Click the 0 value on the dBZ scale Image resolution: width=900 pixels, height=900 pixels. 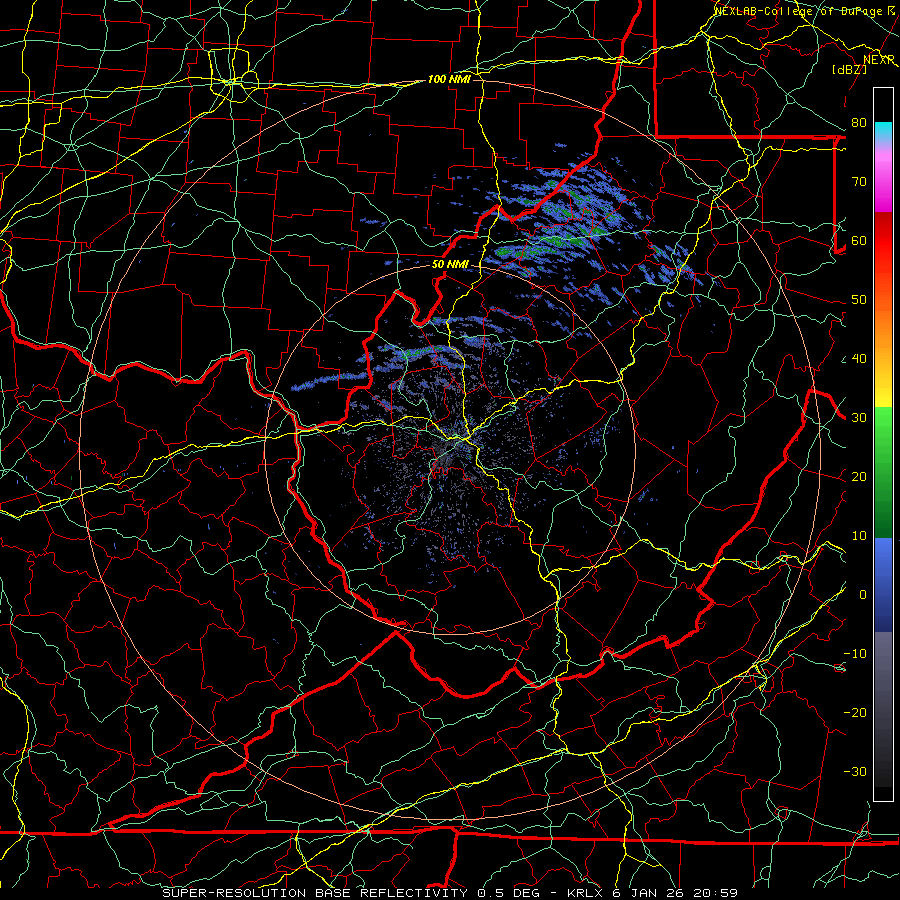863,595
